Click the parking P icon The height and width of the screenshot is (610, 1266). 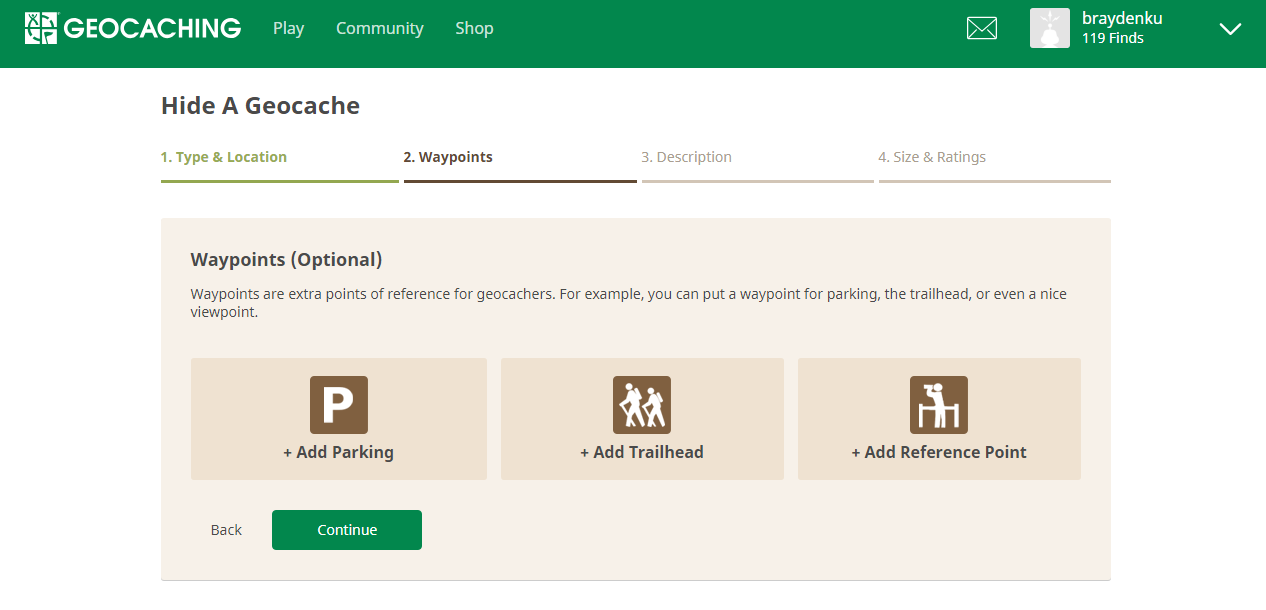(x=339, y=405)
